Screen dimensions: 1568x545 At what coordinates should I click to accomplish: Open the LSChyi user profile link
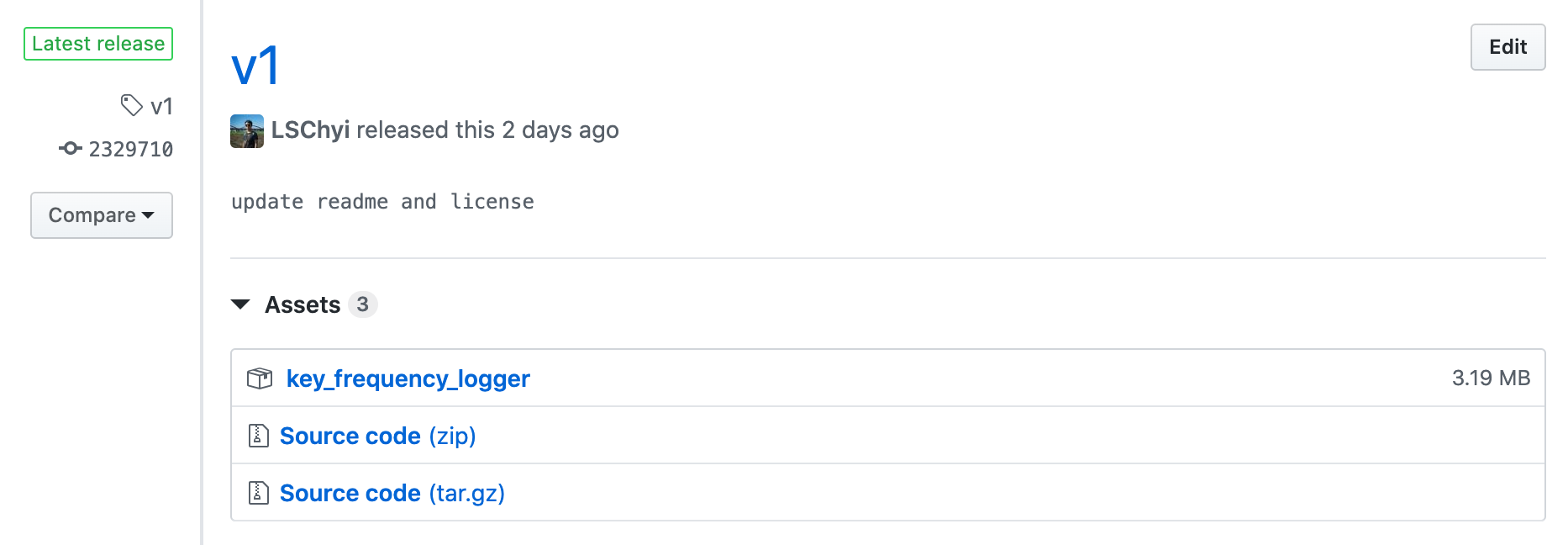coord(310,130)
